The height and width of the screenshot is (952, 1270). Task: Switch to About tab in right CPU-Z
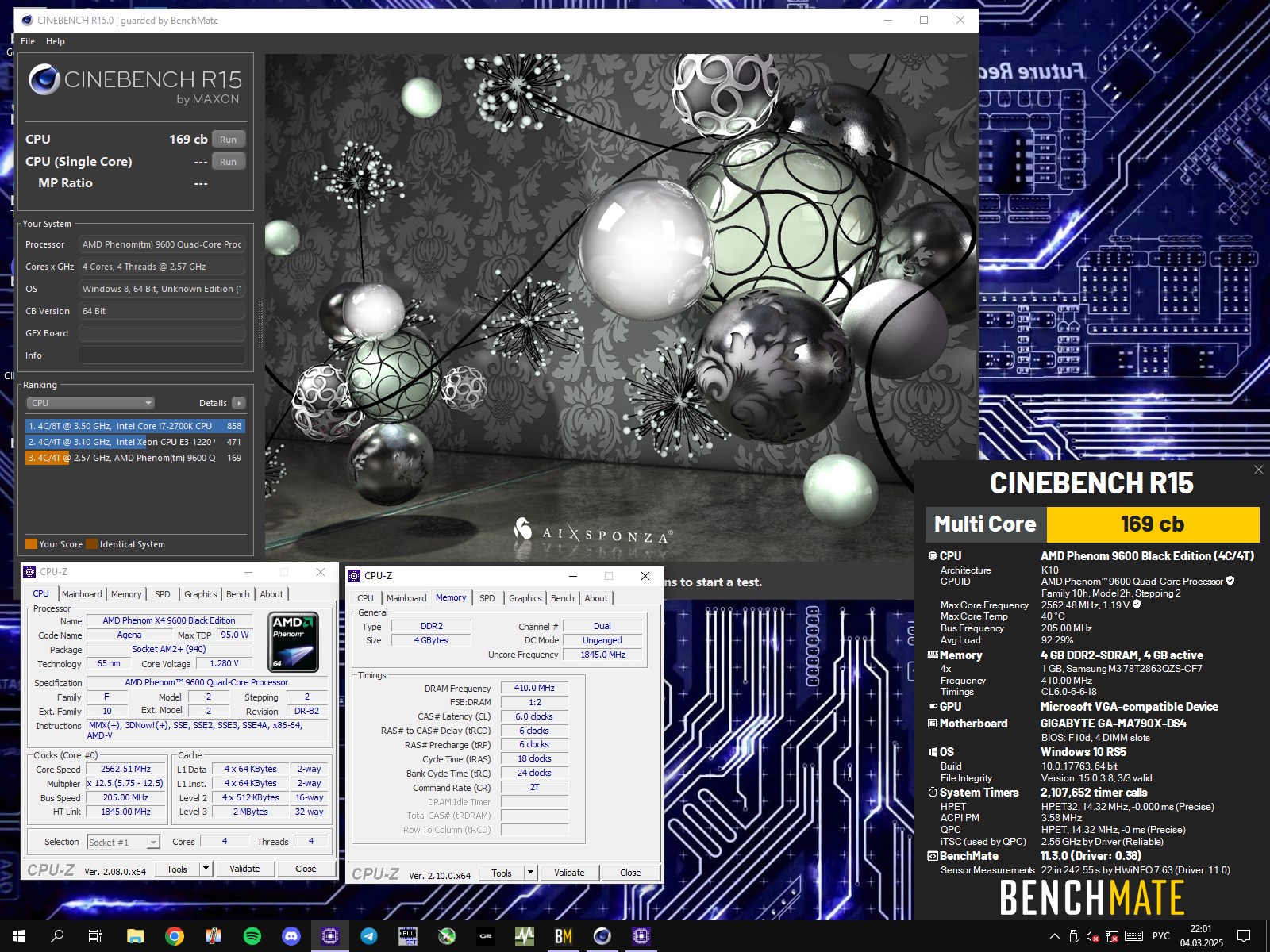[x=596, y=598]
